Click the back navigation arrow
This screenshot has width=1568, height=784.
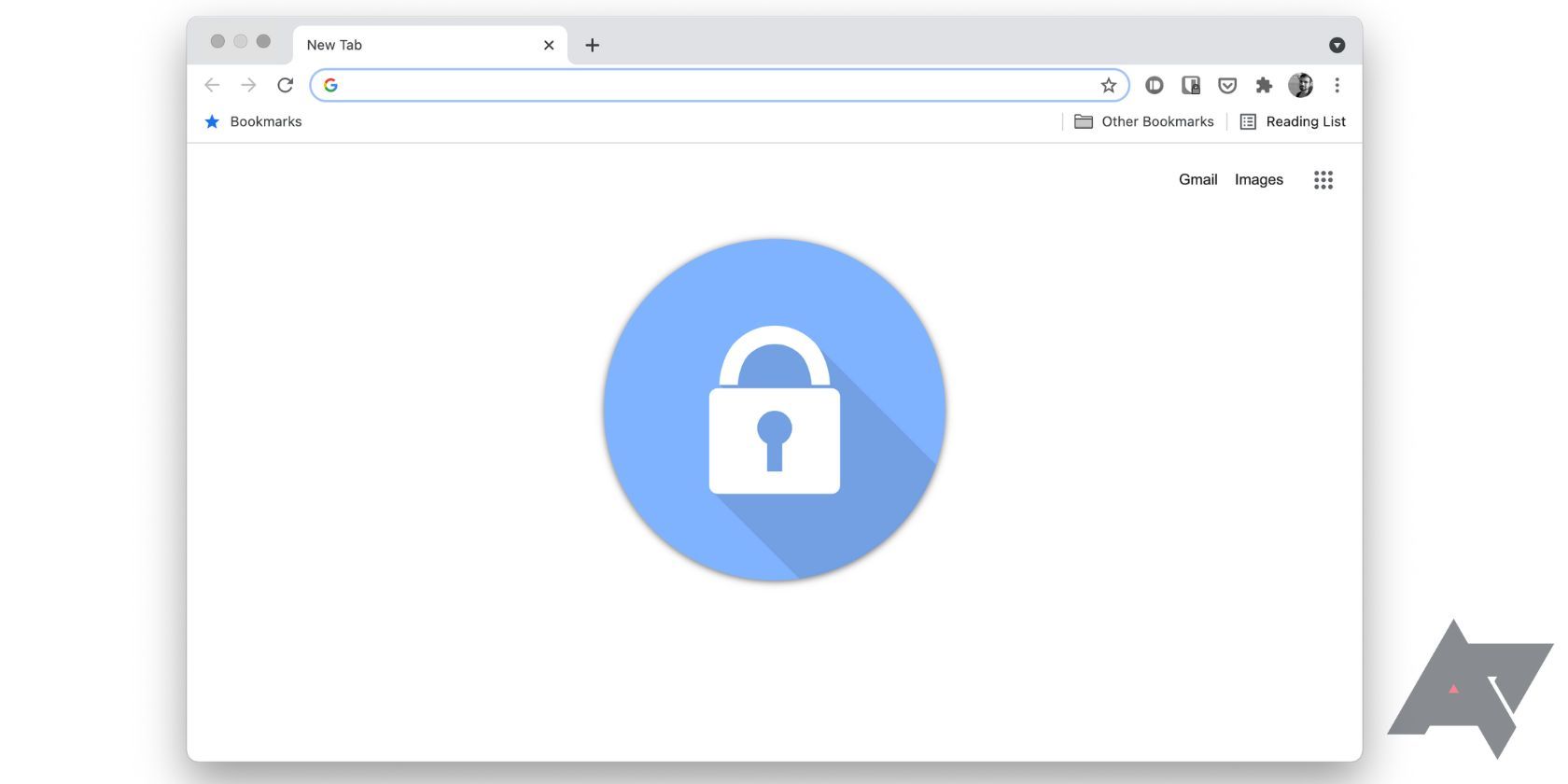point(212,85)
